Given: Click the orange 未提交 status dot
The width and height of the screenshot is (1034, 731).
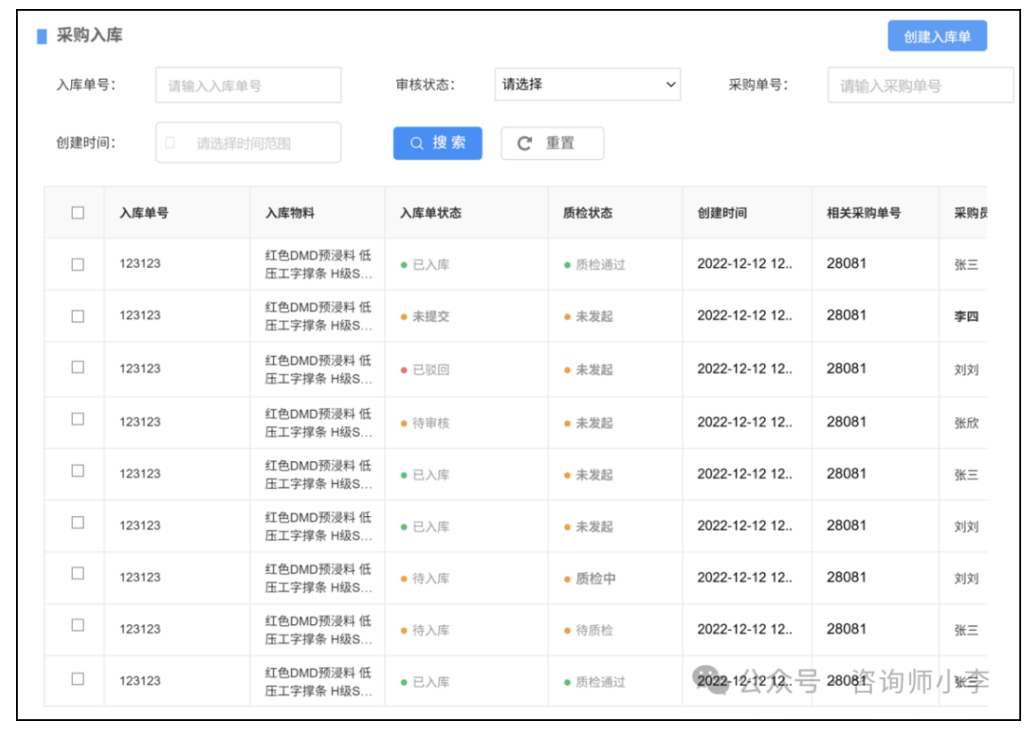Looking at the screenshot, I should pos(404,317).
